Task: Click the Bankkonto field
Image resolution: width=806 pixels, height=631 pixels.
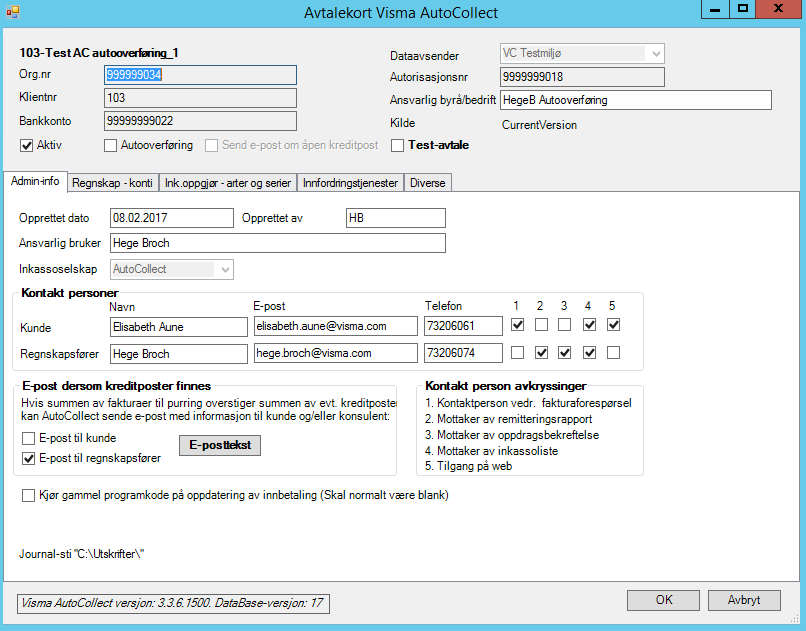Action: [x=200, y=121]
